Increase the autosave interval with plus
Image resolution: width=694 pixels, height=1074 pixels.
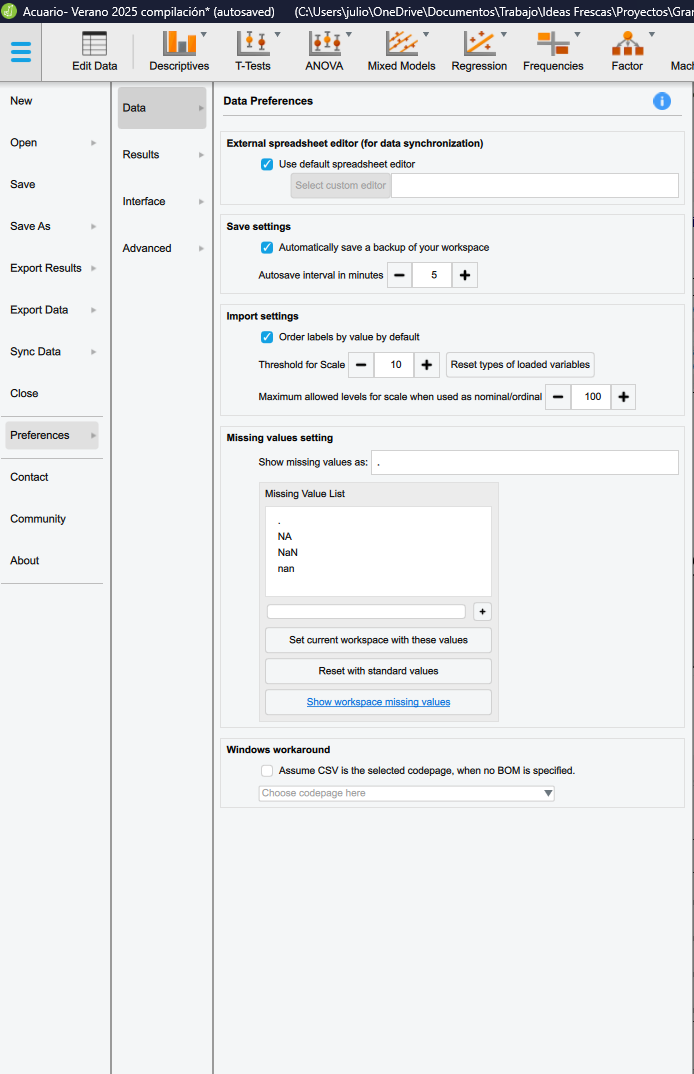click(464, 275)
